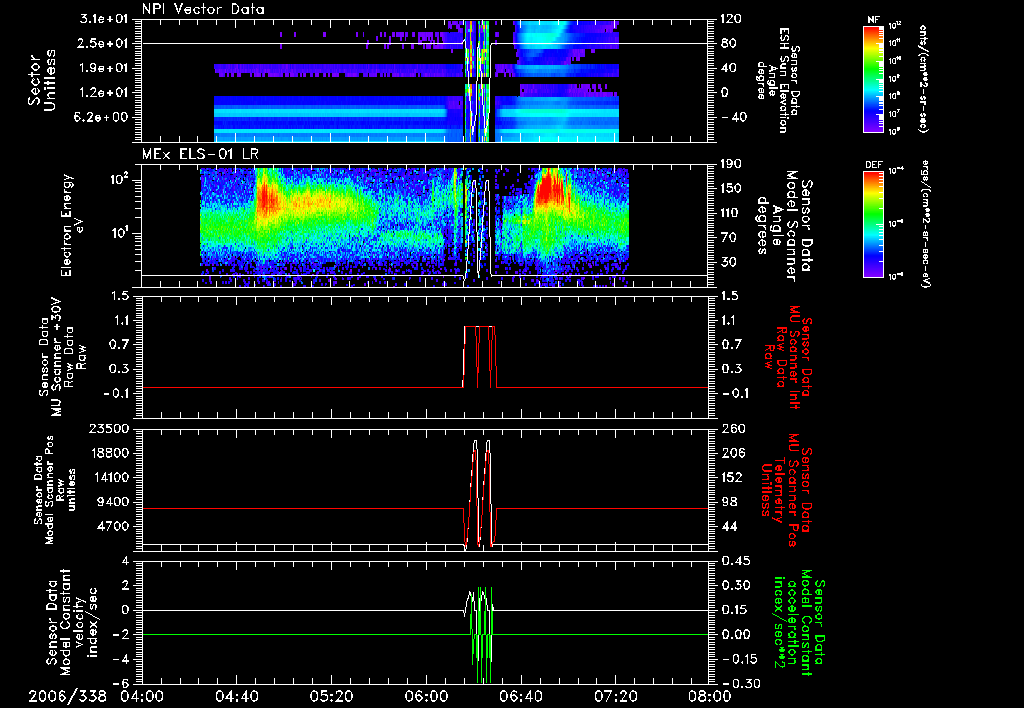Image resolution: width=1024 pixels, height=708 pixels.
Task: Click the ergs/(cm**2-sr-sec-eV) color bar unit
Action: click(925, 223)
